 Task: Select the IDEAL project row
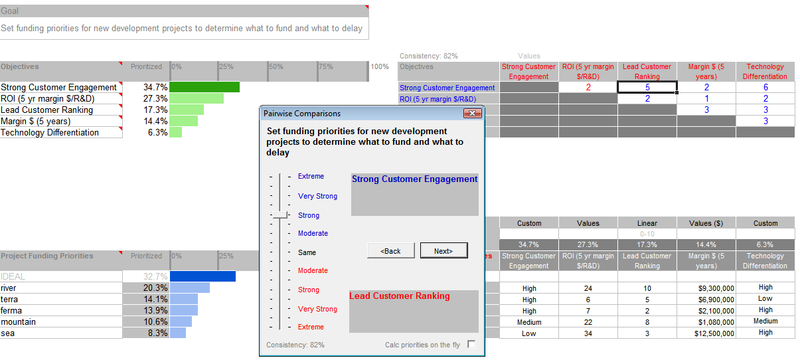point(61,276)
